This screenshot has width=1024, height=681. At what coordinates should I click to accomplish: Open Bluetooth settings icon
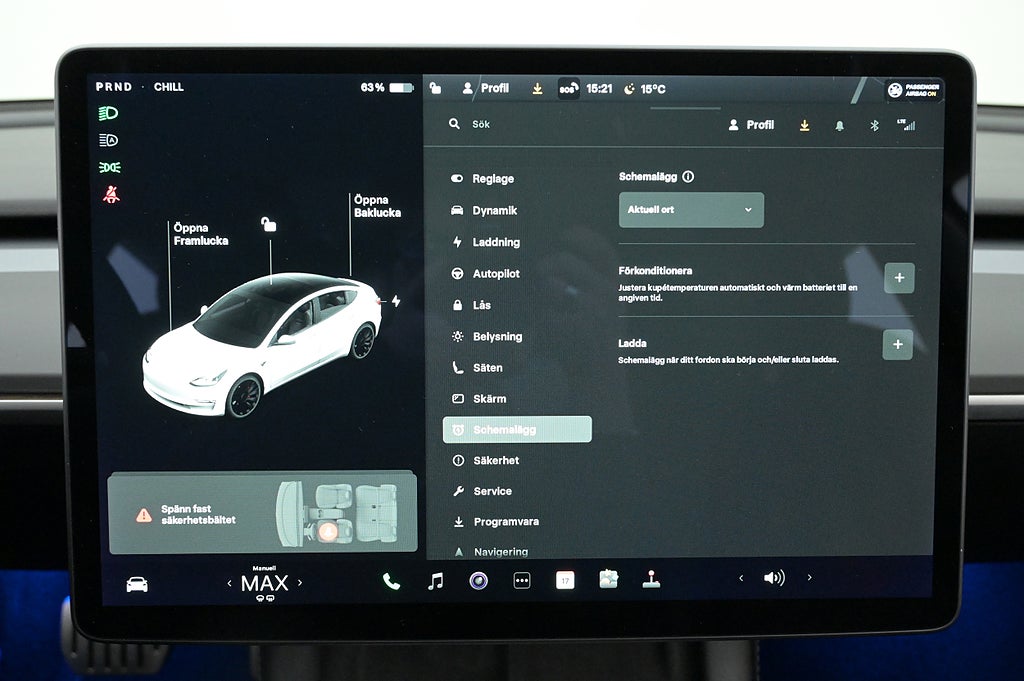[x=873, y=125]
